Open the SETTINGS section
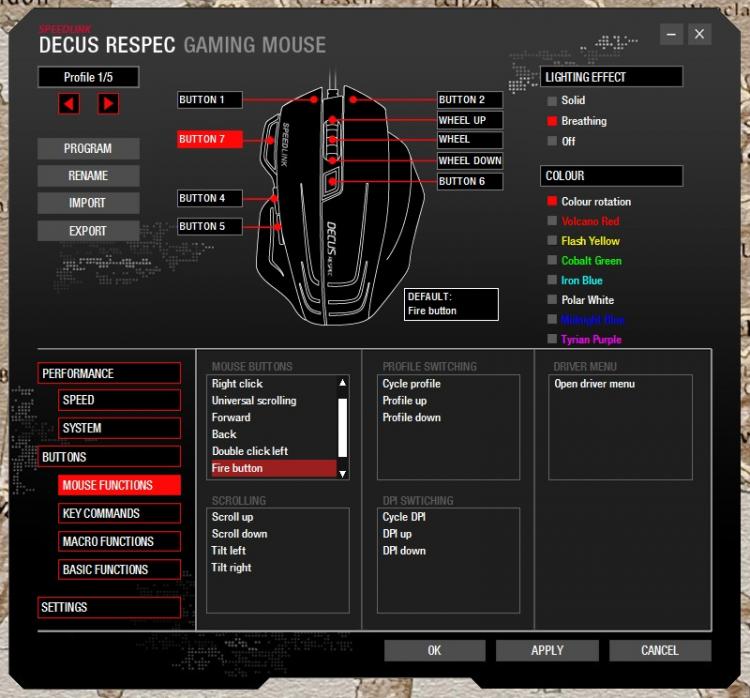This screenshot has height=698, width=750. click(x=109, y=608)
